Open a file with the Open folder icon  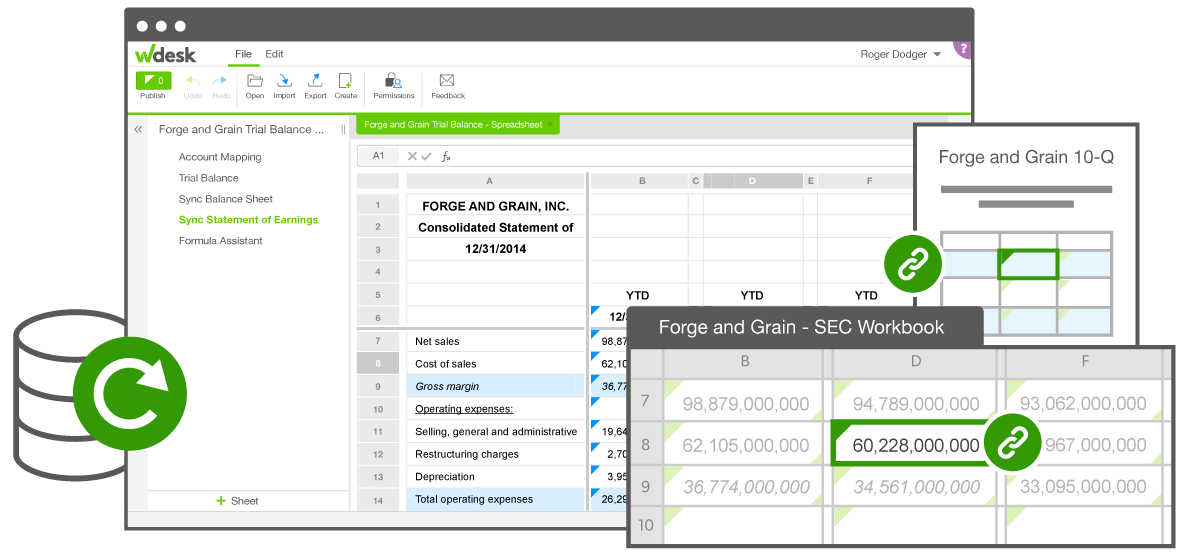[x=255, y=80]
